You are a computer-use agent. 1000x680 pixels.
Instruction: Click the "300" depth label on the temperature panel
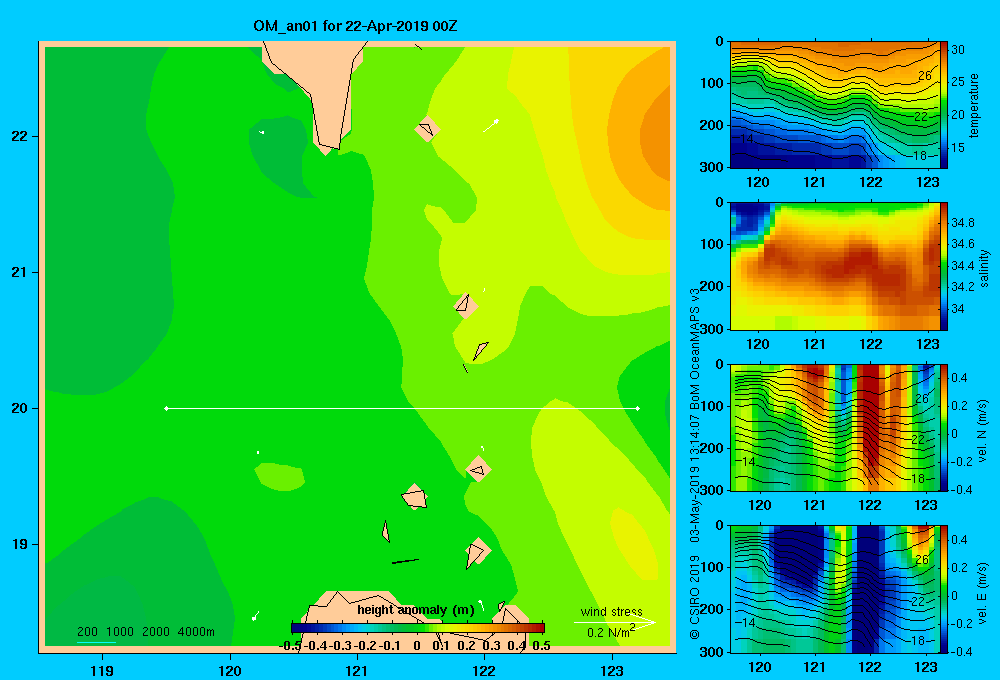click(711, 166)
